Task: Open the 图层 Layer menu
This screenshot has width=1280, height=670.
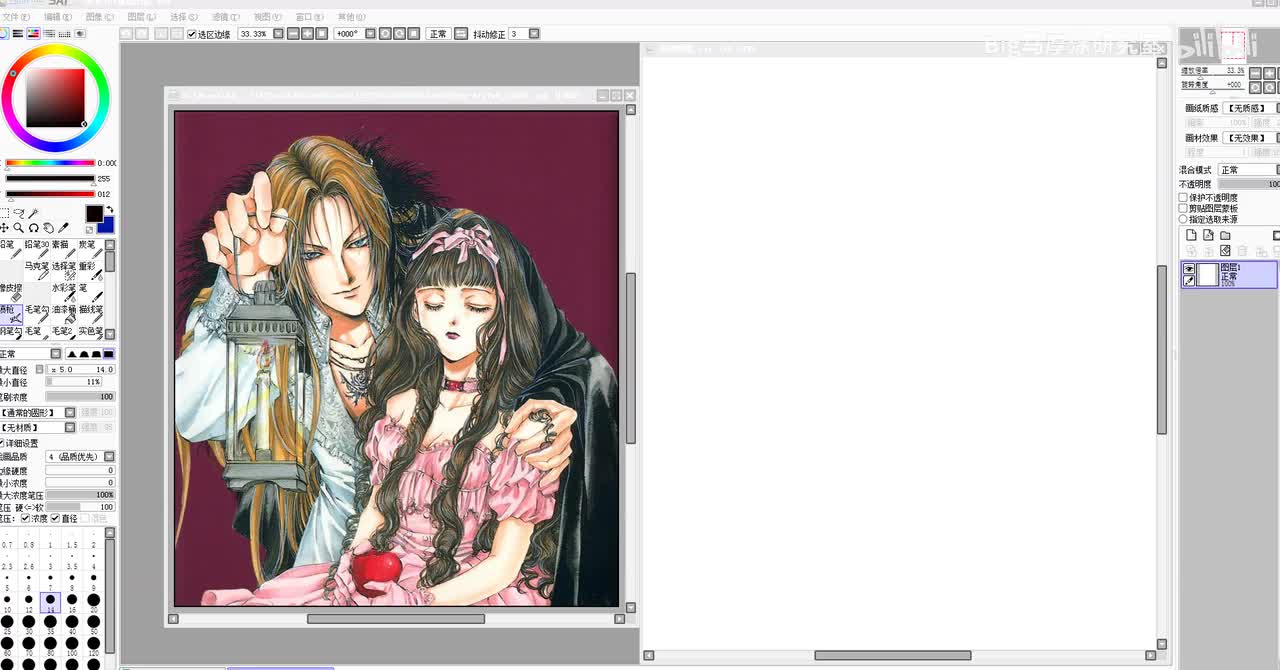Action: click(141, 17)
